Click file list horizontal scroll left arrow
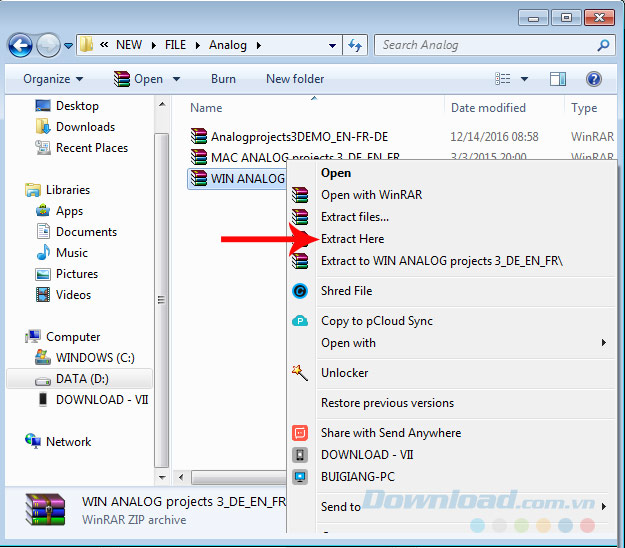Screen dimensions: 625x548 click(x=181, y=477)
